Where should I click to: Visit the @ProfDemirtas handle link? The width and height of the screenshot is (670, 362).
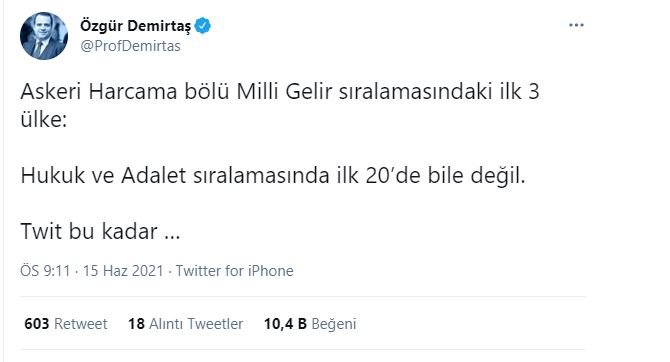point(130,46)
